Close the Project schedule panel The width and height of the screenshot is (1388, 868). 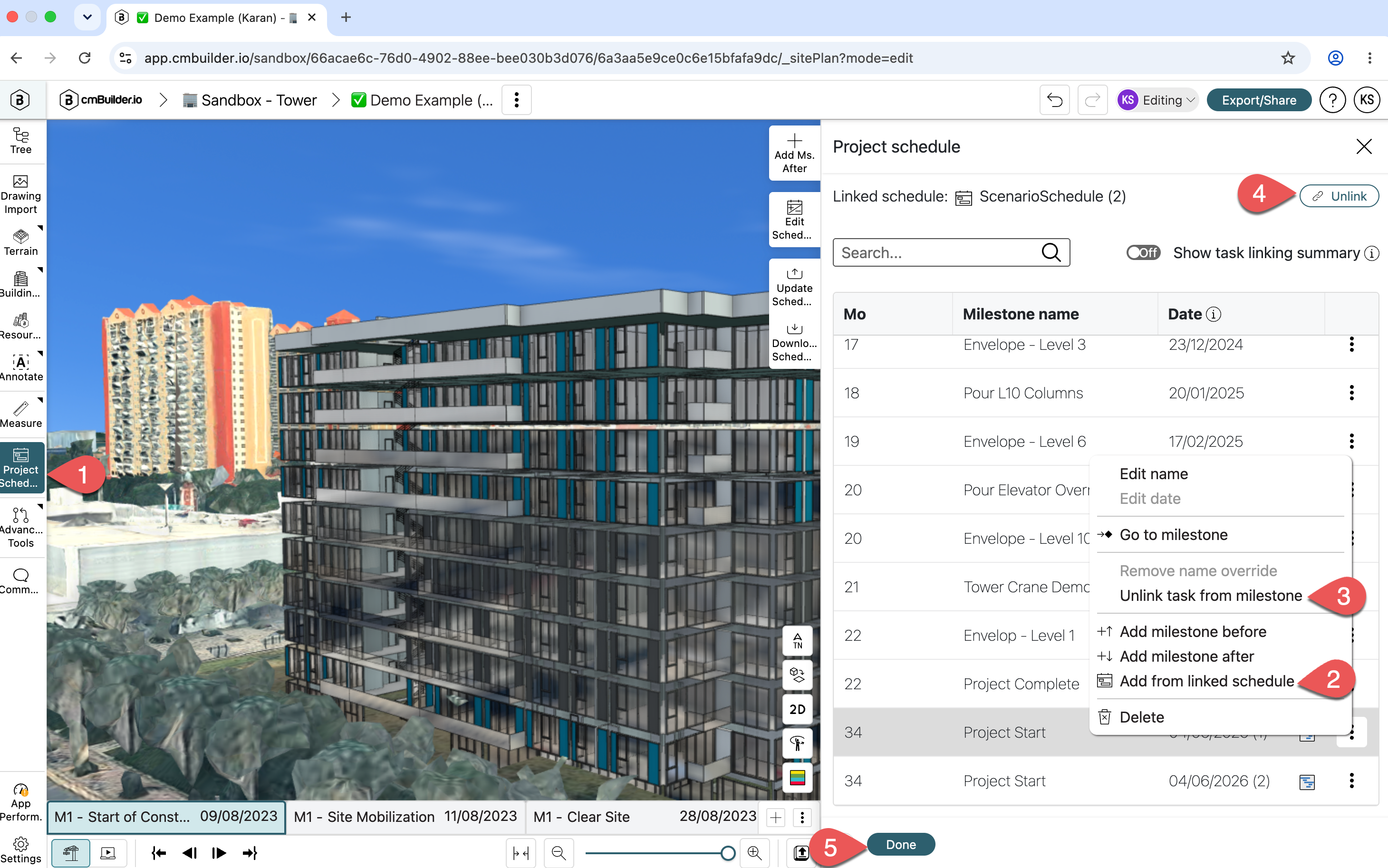1364,146
